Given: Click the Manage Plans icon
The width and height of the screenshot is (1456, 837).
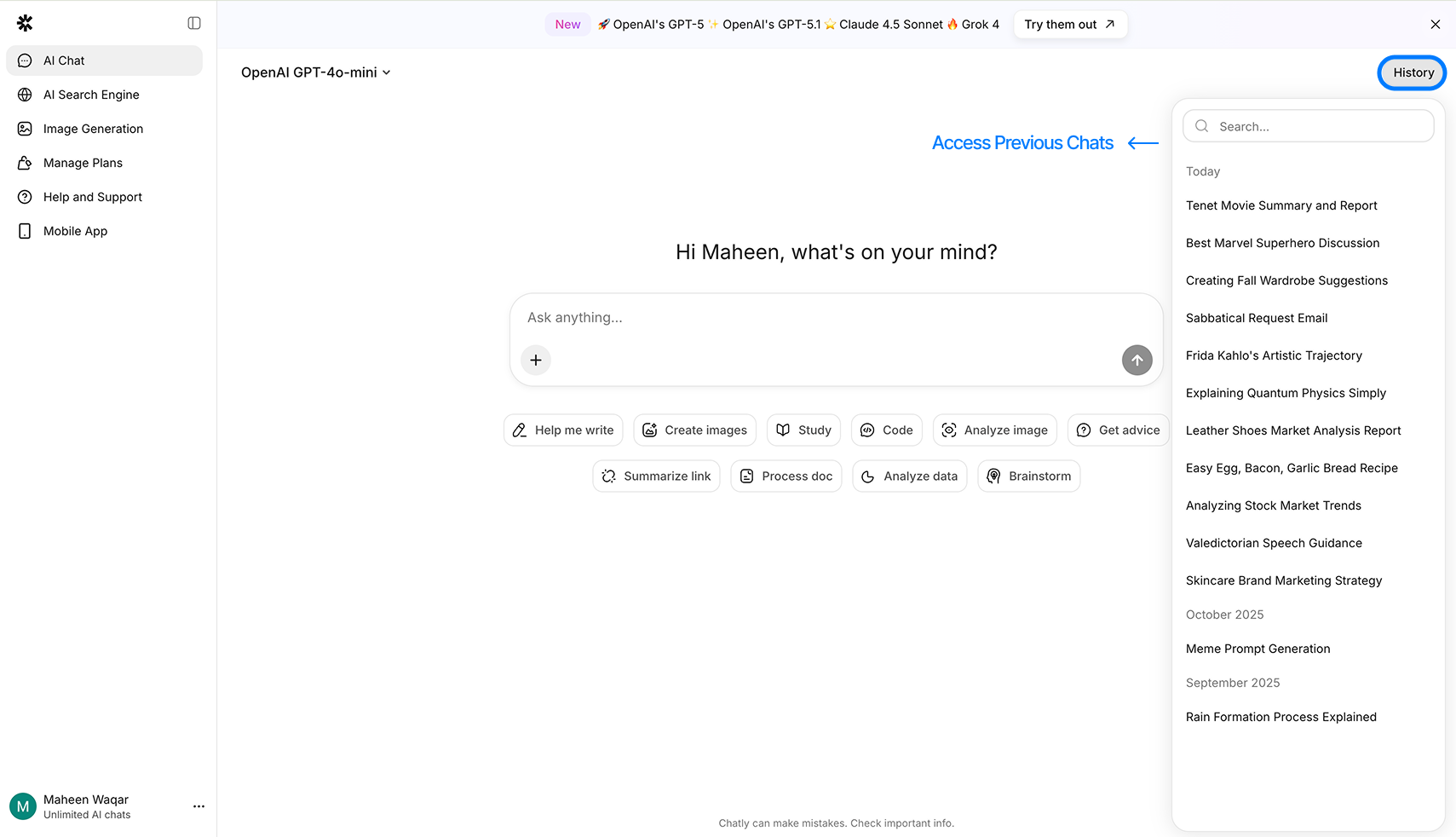Looking at the screenshot, I should [x=25, y=163].
